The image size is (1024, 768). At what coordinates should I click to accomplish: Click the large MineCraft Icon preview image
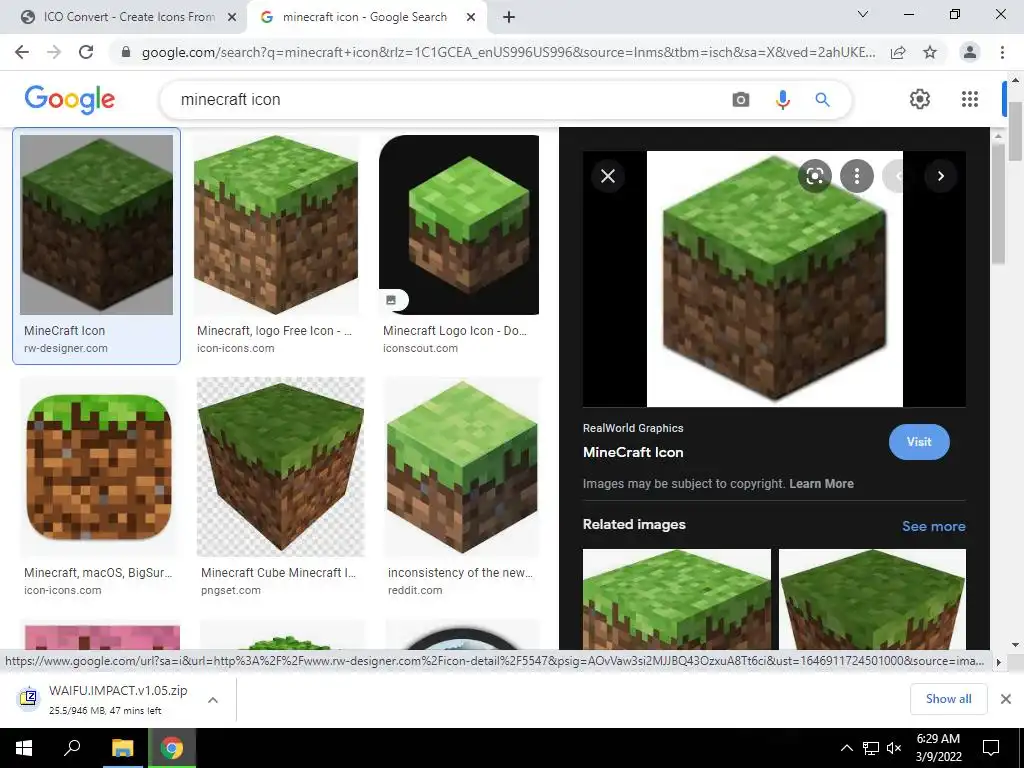pos(775,279)
